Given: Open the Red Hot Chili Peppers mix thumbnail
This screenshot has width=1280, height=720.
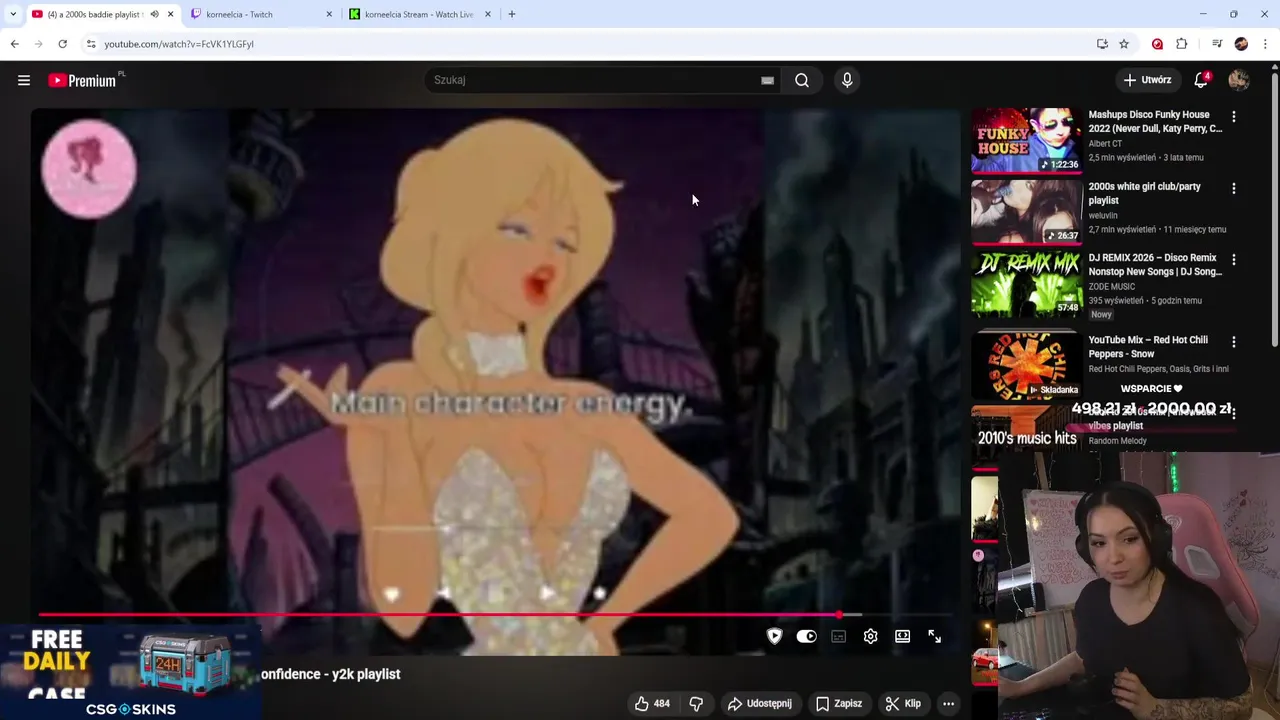Looking at the screenshot, I should (x=1027, y=365).
